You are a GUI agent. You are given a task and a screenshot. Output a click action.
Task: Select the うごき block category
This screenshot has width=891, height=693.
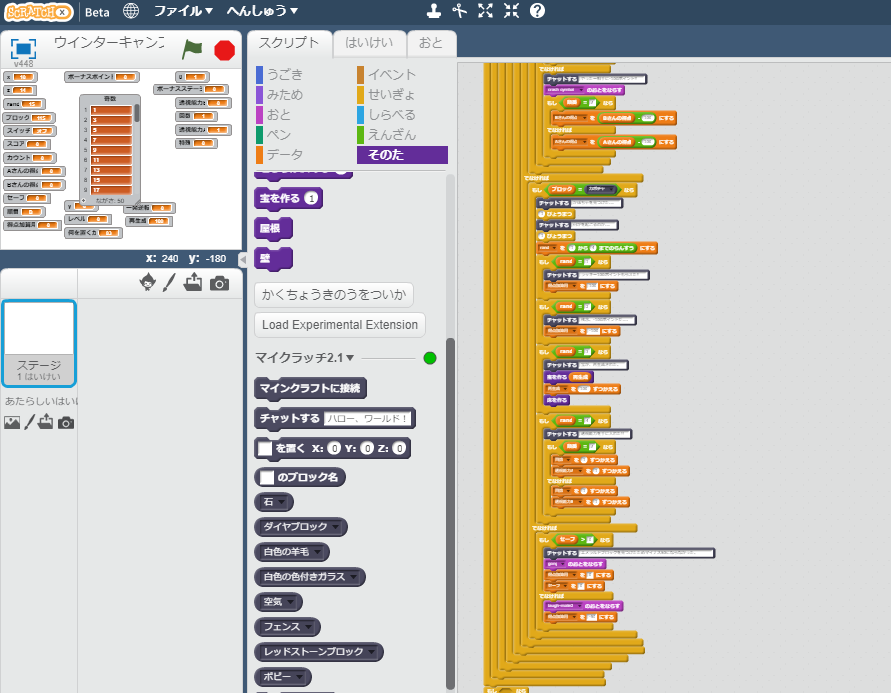tap(284, 74)
